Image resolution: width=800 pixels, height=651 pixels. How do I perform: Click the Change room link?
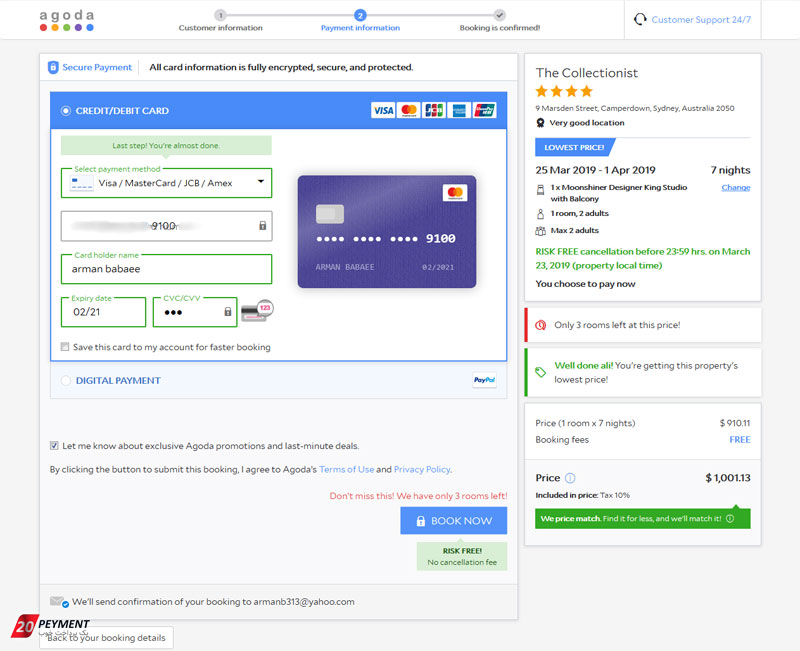click(x=736, y=188)
